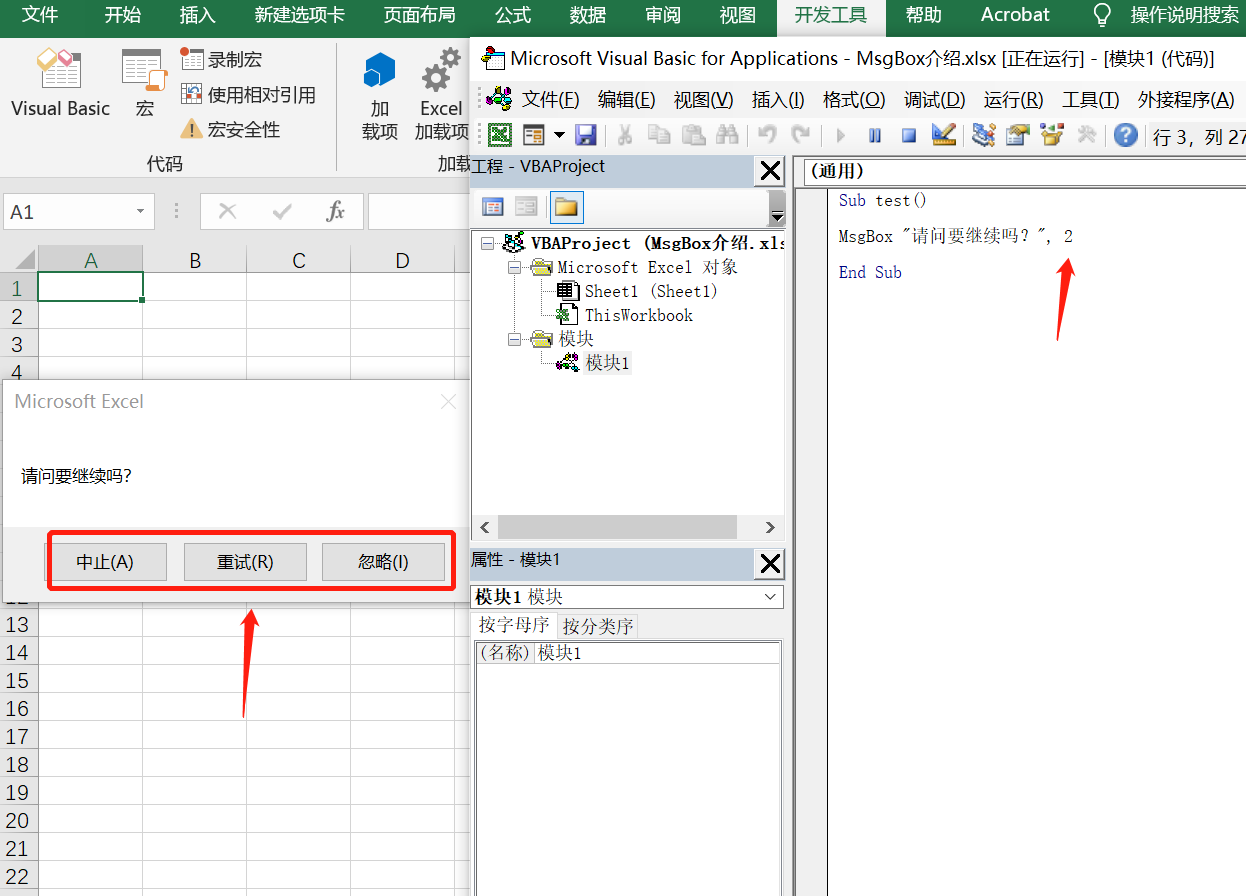Collapse the Microsoft Excel 对象 tree node

[x=514, y=267]
